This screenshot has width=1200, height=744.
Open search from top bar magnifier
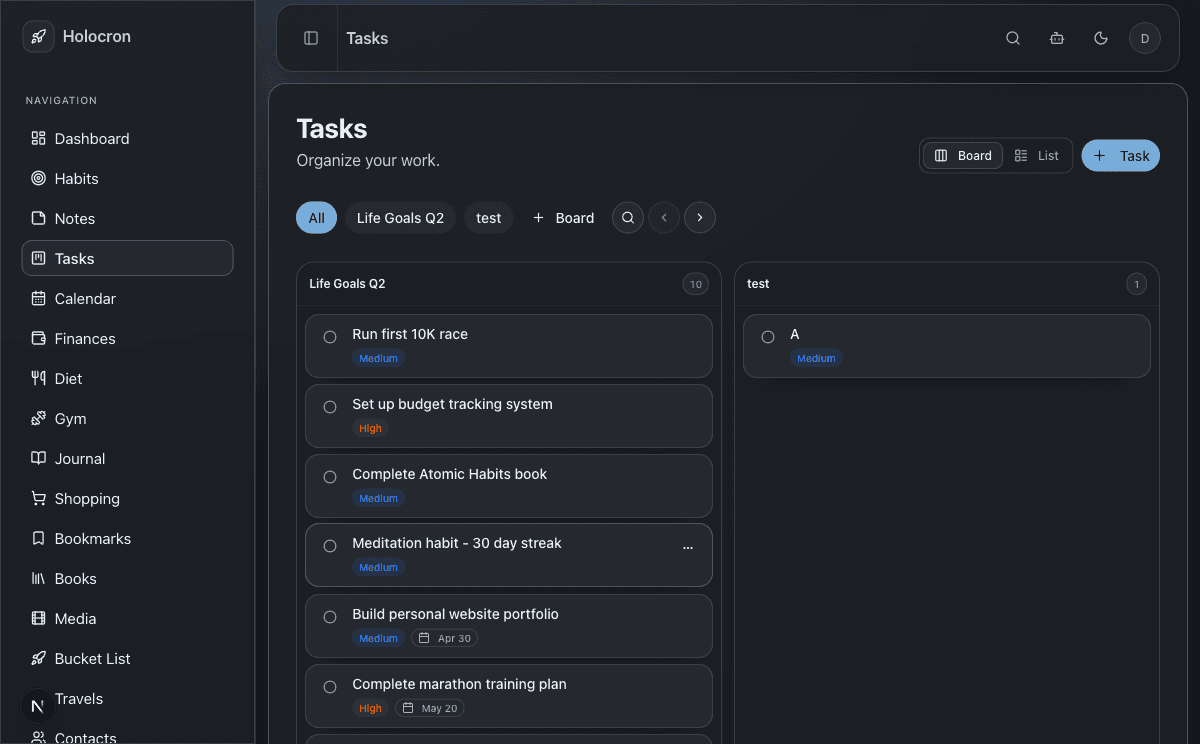(1013, 38)
